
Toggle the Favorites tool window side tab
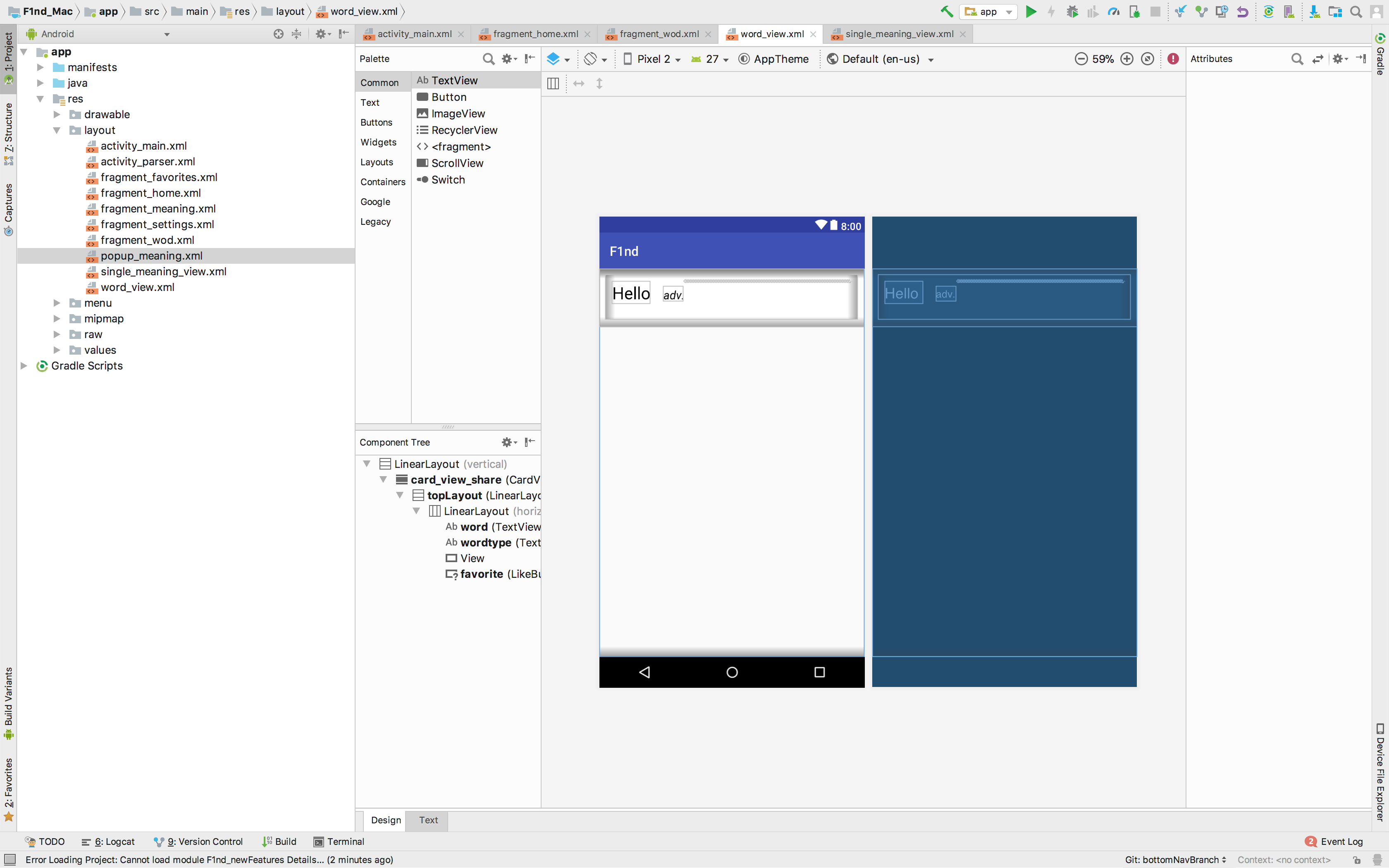coord(8,790)
